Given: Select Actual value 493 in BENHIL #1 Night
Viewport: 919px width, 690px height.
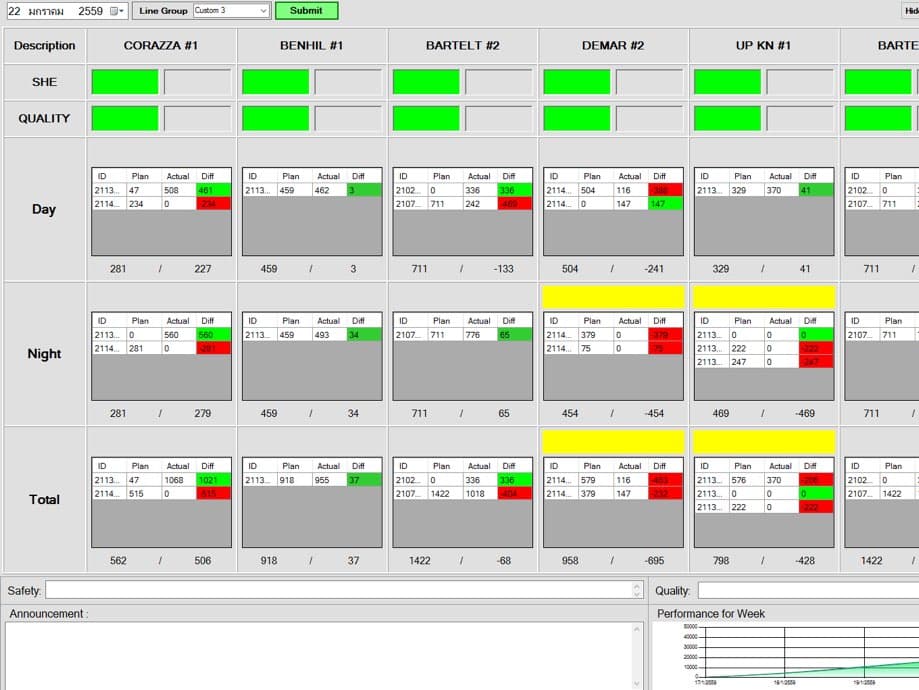Looking at the screenshot, I should [329, 335].
